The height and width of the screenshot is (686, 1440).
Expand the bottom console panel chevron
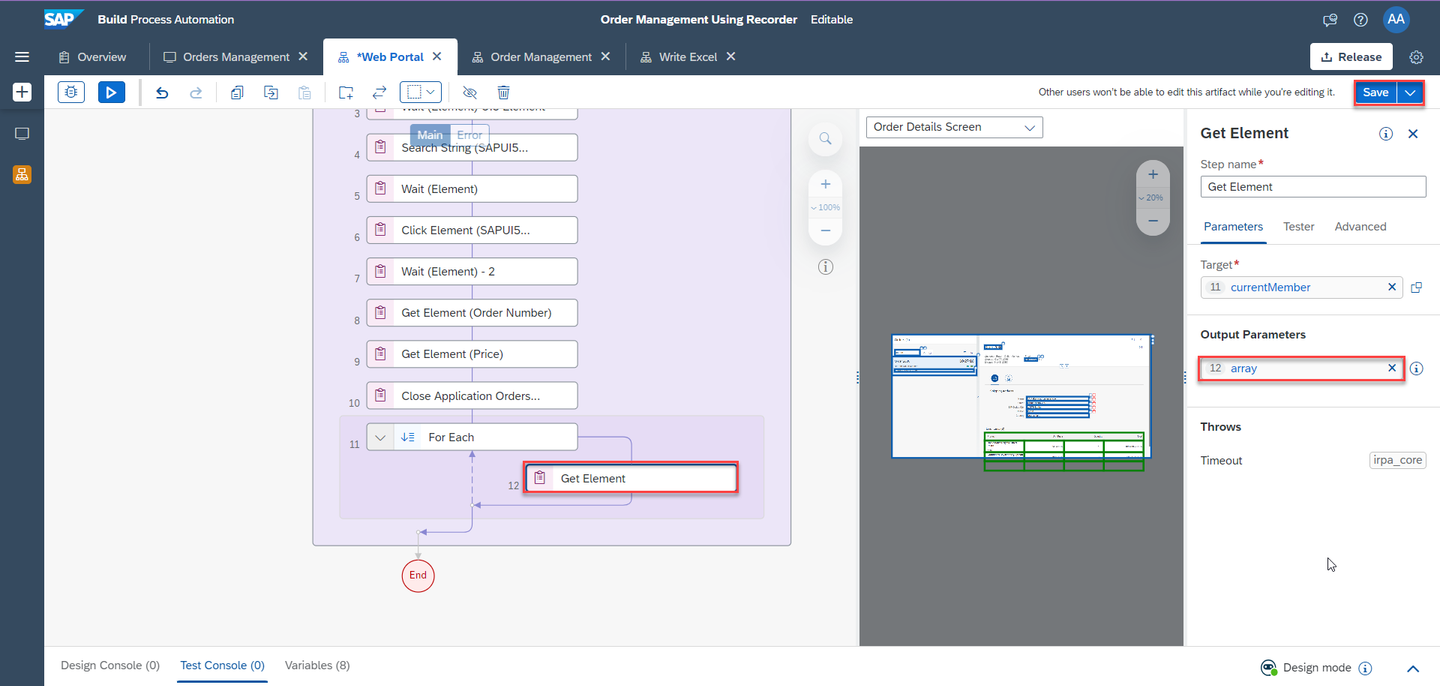tap(1414, 668)
